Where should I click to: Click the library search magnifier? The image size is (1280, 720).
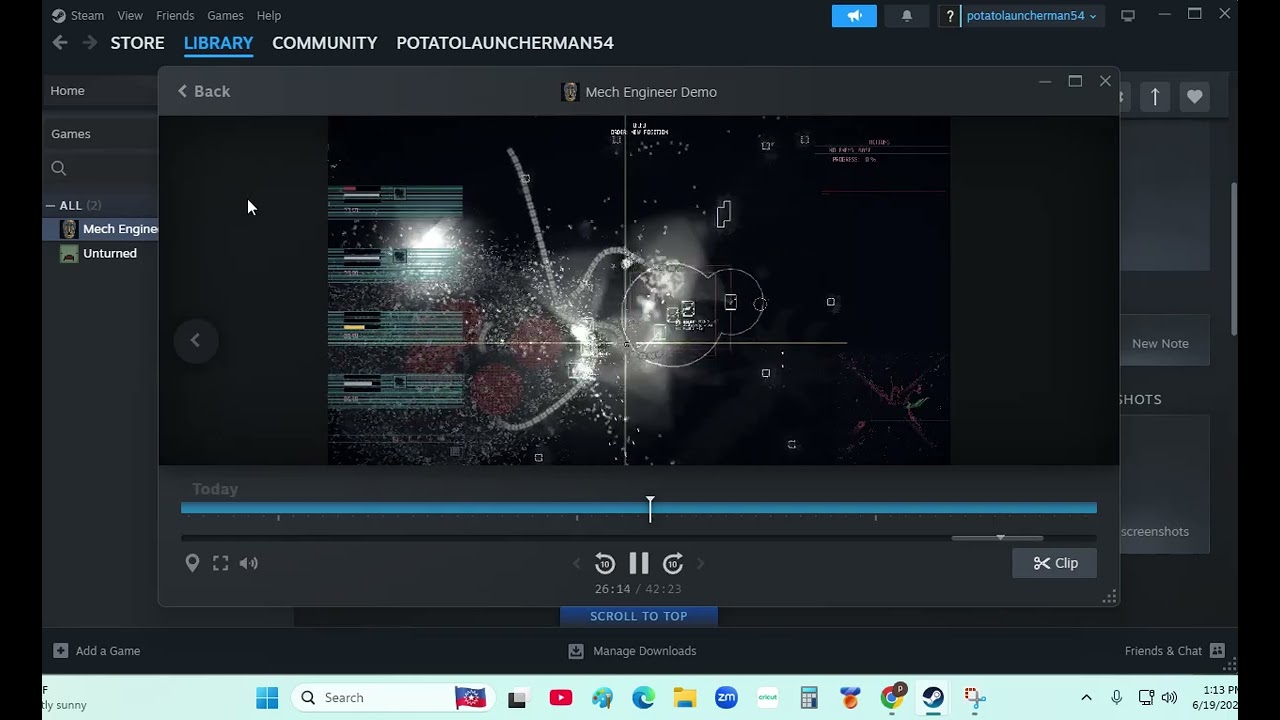59,168
